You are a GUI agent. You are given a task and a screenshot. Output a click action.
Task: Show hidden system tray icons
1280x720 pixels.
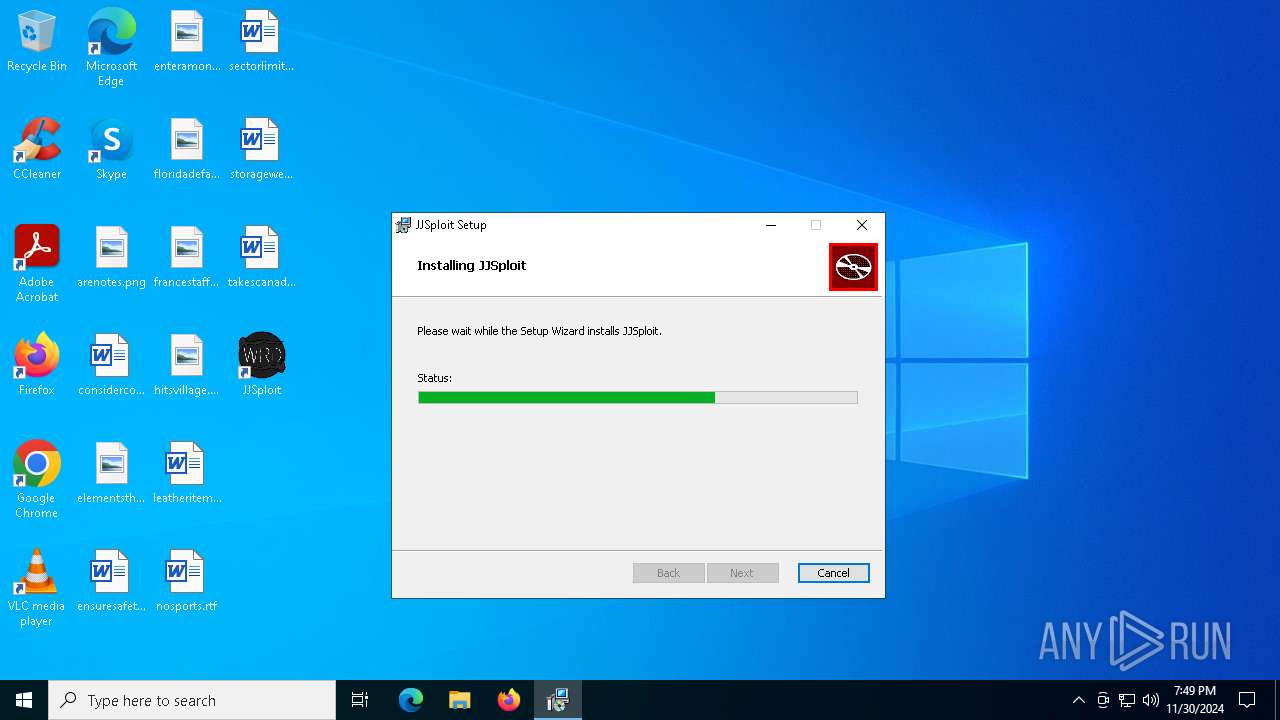click(x=1078, y=700)
